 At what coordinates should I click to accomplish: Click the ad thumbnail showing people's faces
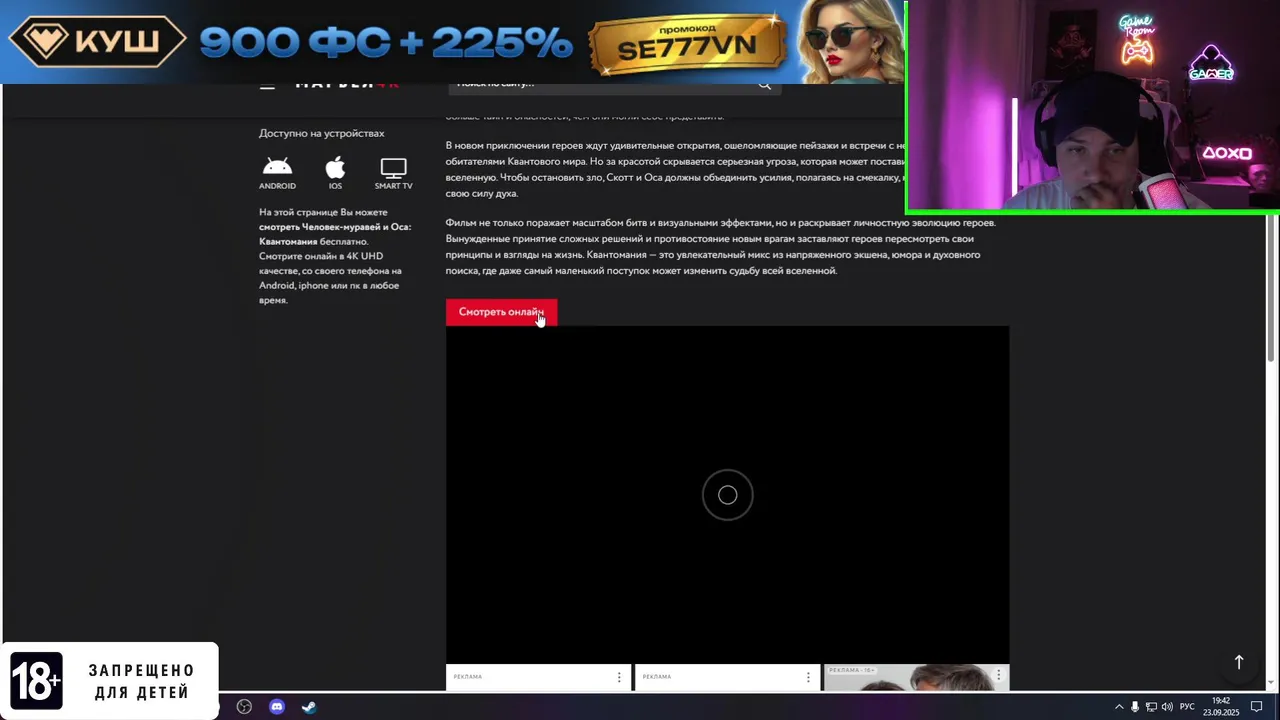coord(916,678)
